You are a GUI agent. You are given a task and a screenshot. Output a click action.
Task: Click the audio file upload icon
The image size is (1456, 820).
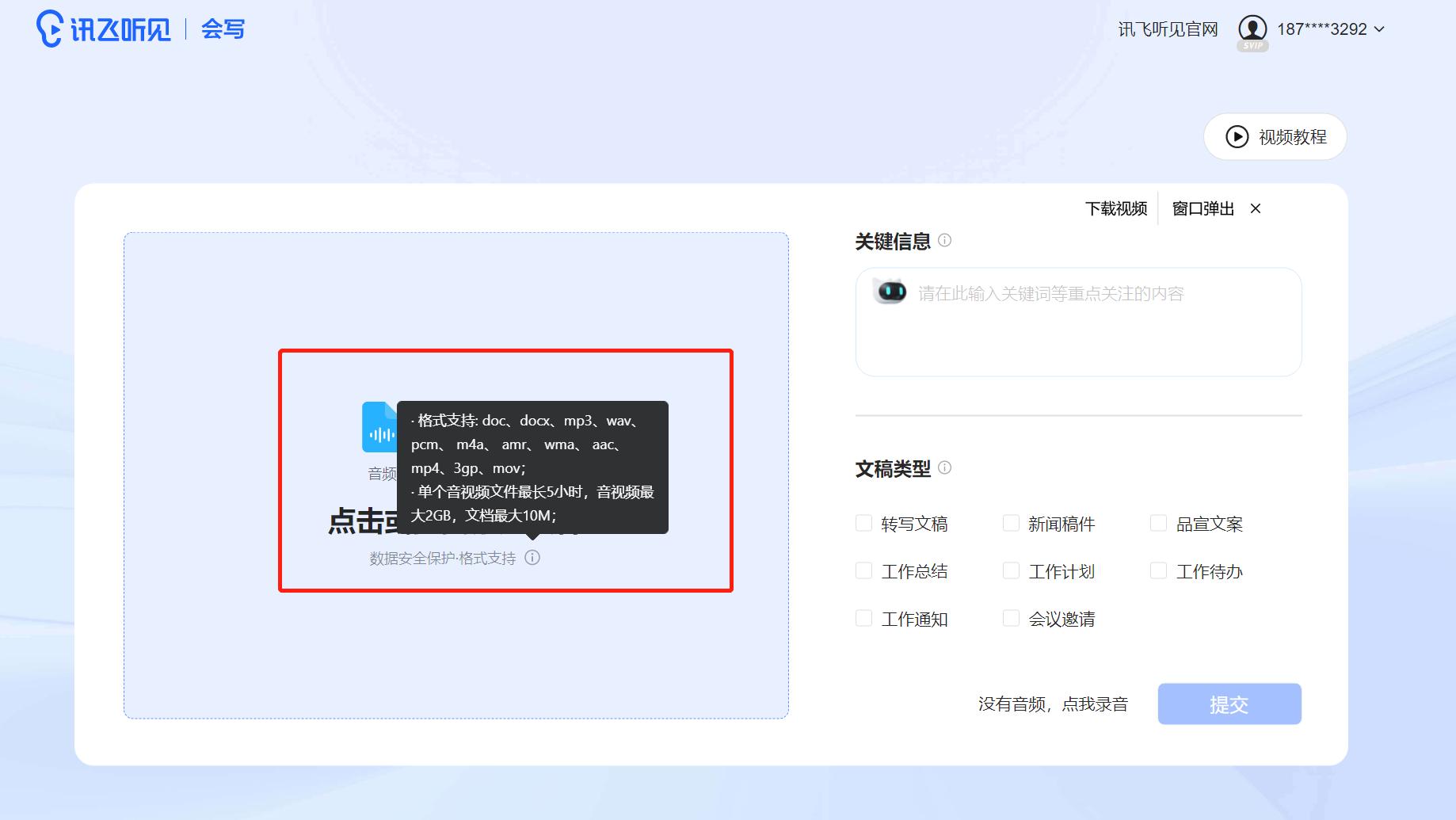(x=381, y=428)
